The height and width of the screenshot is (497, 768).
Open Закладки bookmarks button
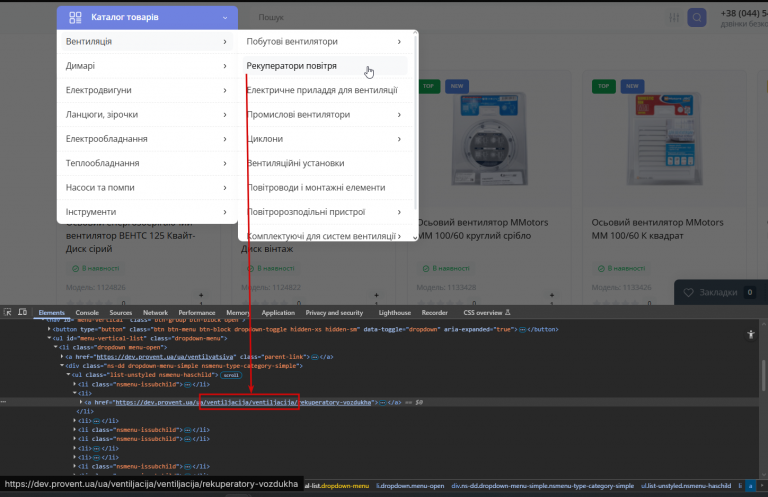721,292
